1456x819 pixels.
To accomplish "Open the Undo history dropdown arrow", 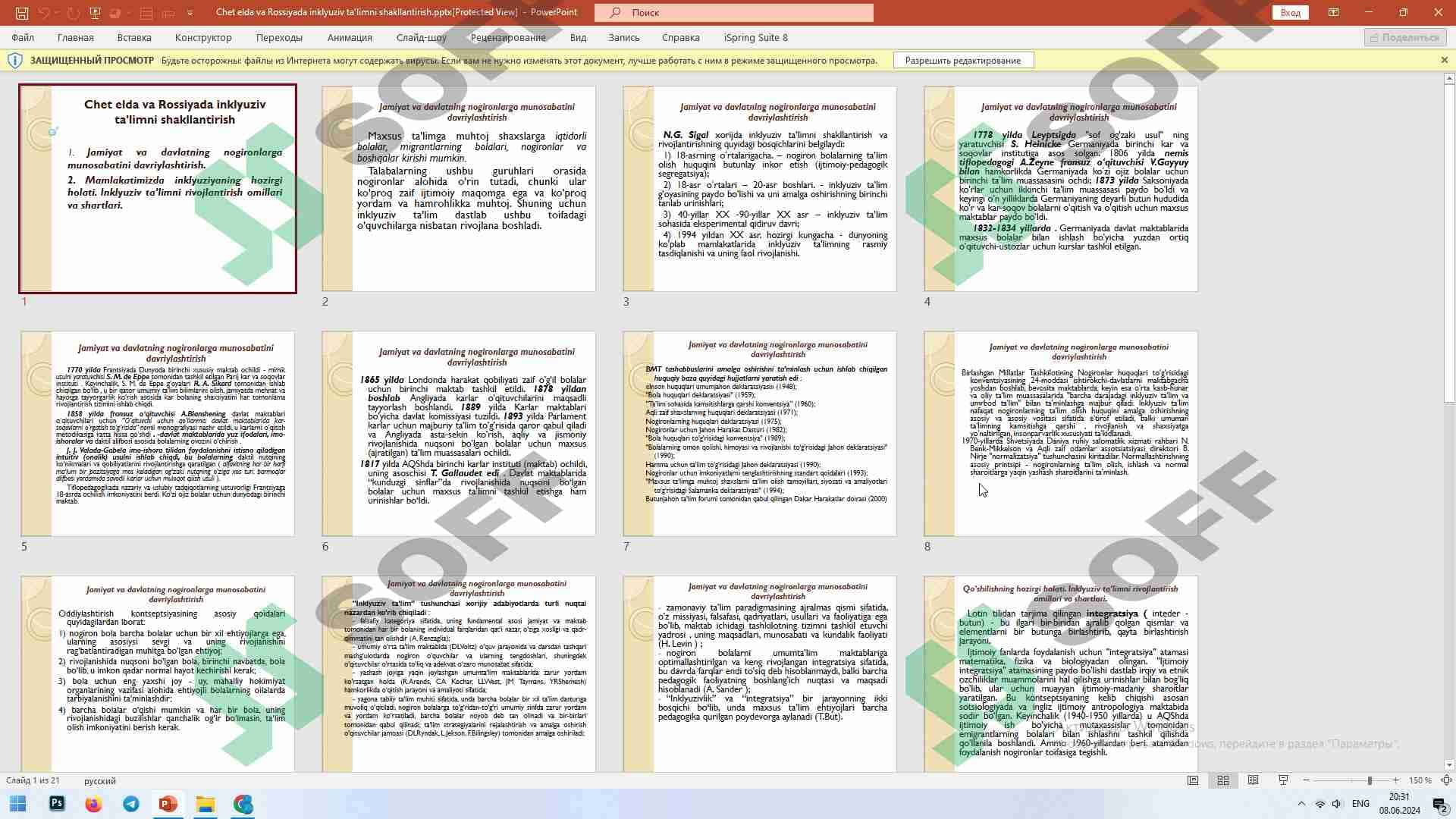I will click(57, 13).
